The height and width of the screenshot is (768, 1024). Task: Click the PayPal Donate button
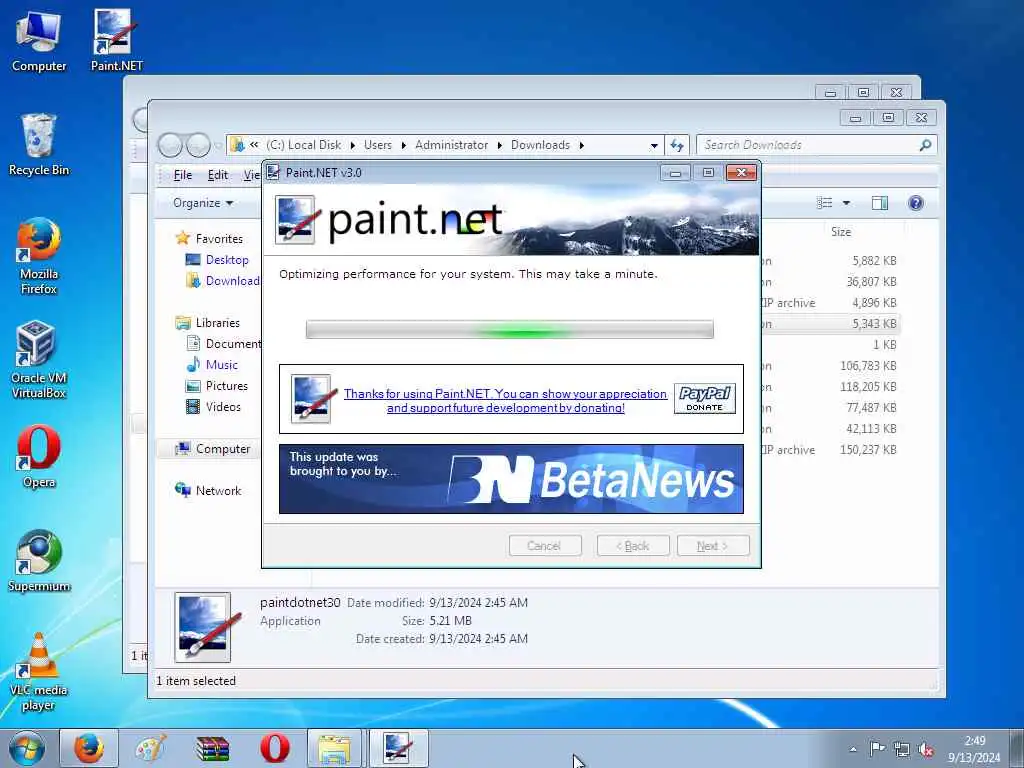(705, 398)
